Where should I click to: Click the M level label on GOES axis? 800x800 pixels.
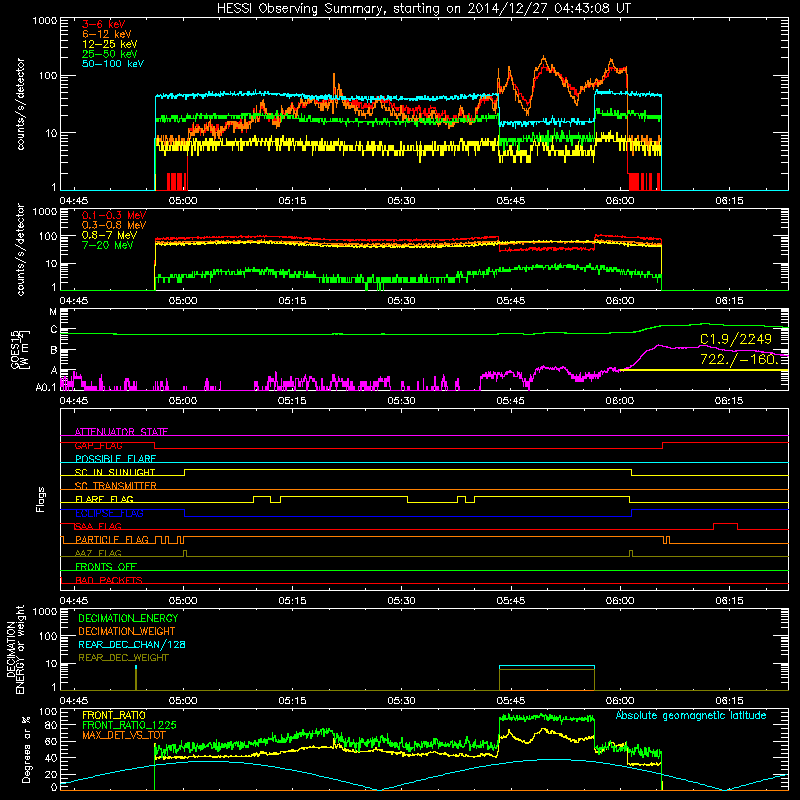point(53,312)
